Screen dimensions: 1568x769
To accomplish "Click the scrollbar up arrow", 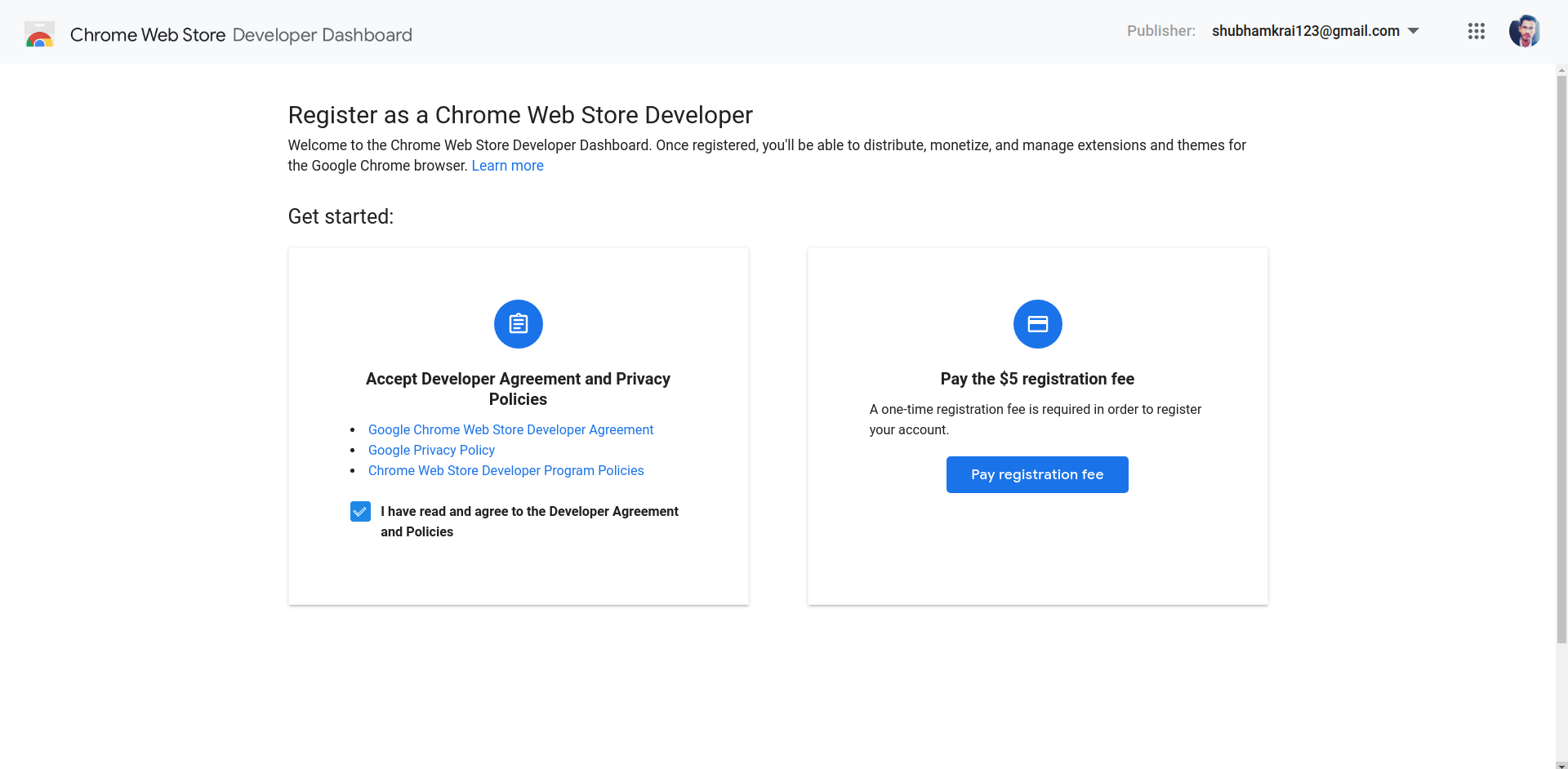I will 1561,70.
